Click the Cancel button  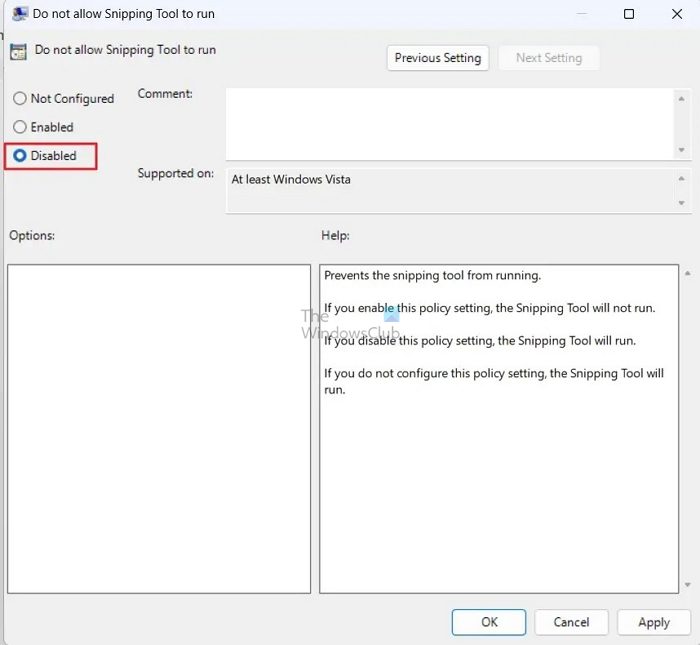571,622
